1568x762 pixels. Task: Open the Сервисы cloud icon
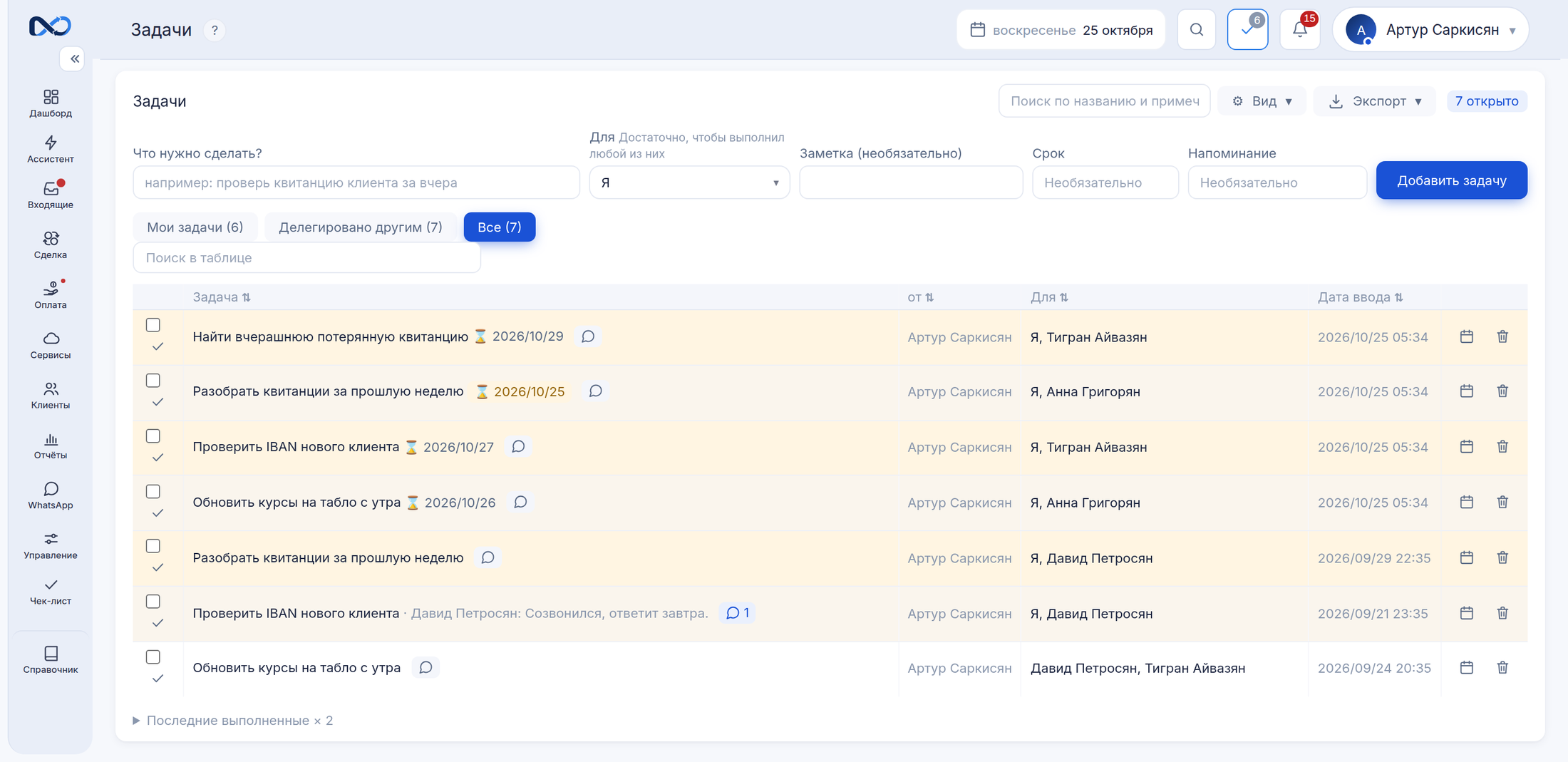coord(51,345)
